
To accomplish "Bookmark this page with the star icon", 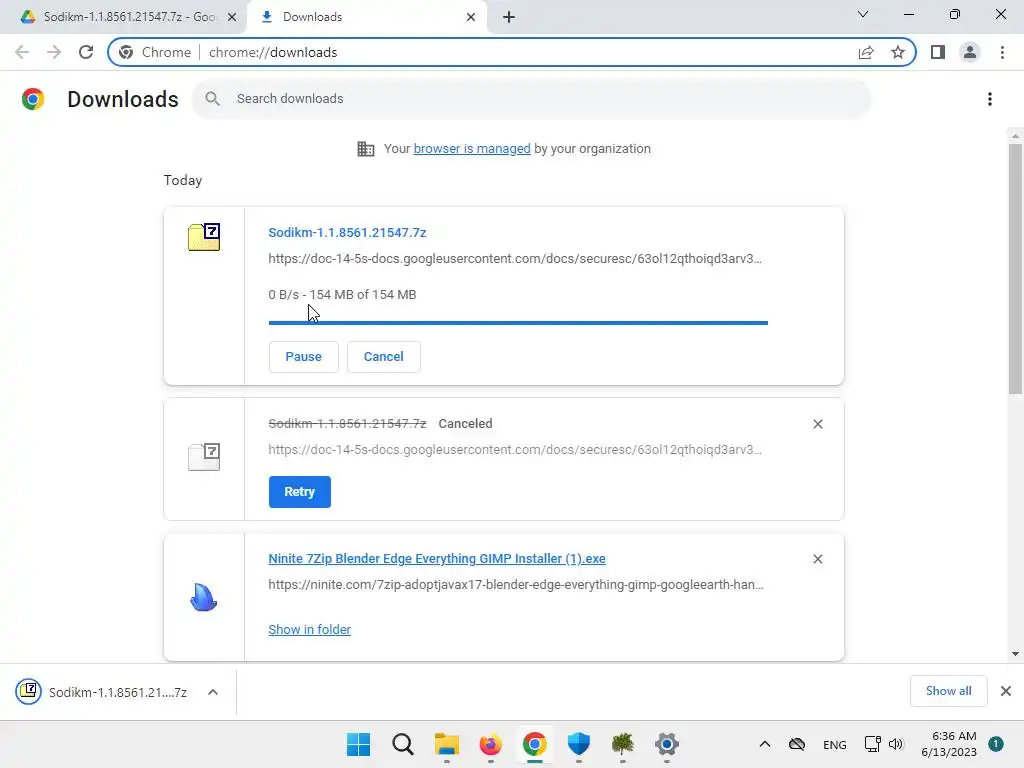I will pos(898,52).
